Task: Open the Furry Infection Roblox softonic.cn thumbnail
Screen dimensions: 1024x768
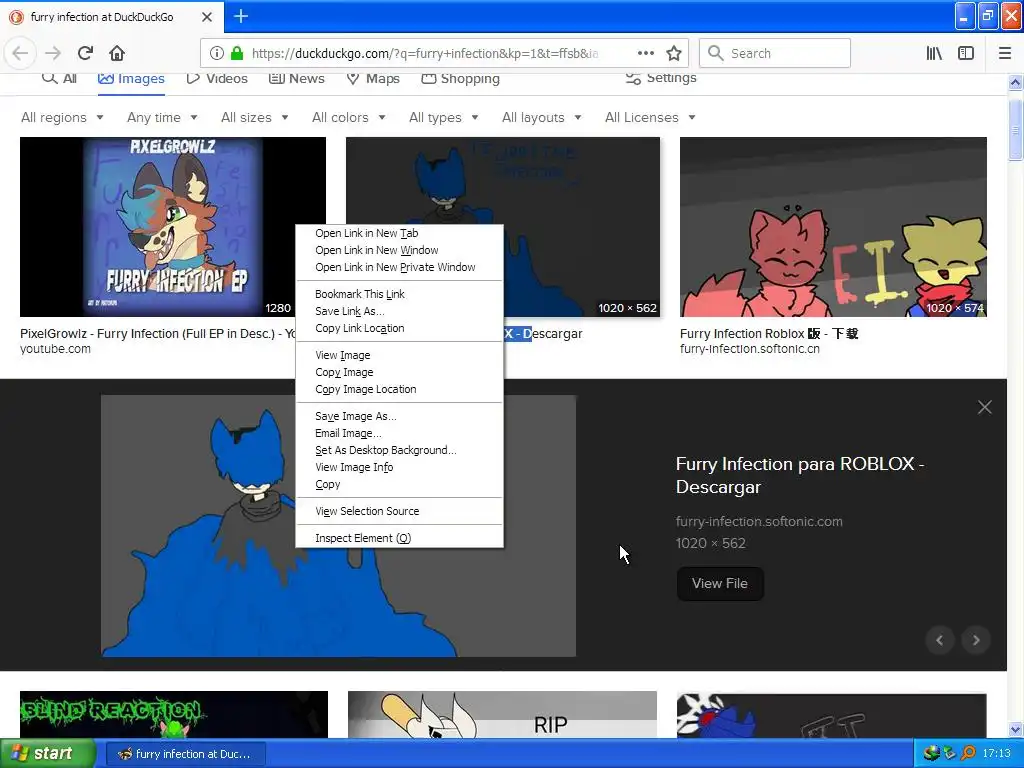Action: pos(833,227)
